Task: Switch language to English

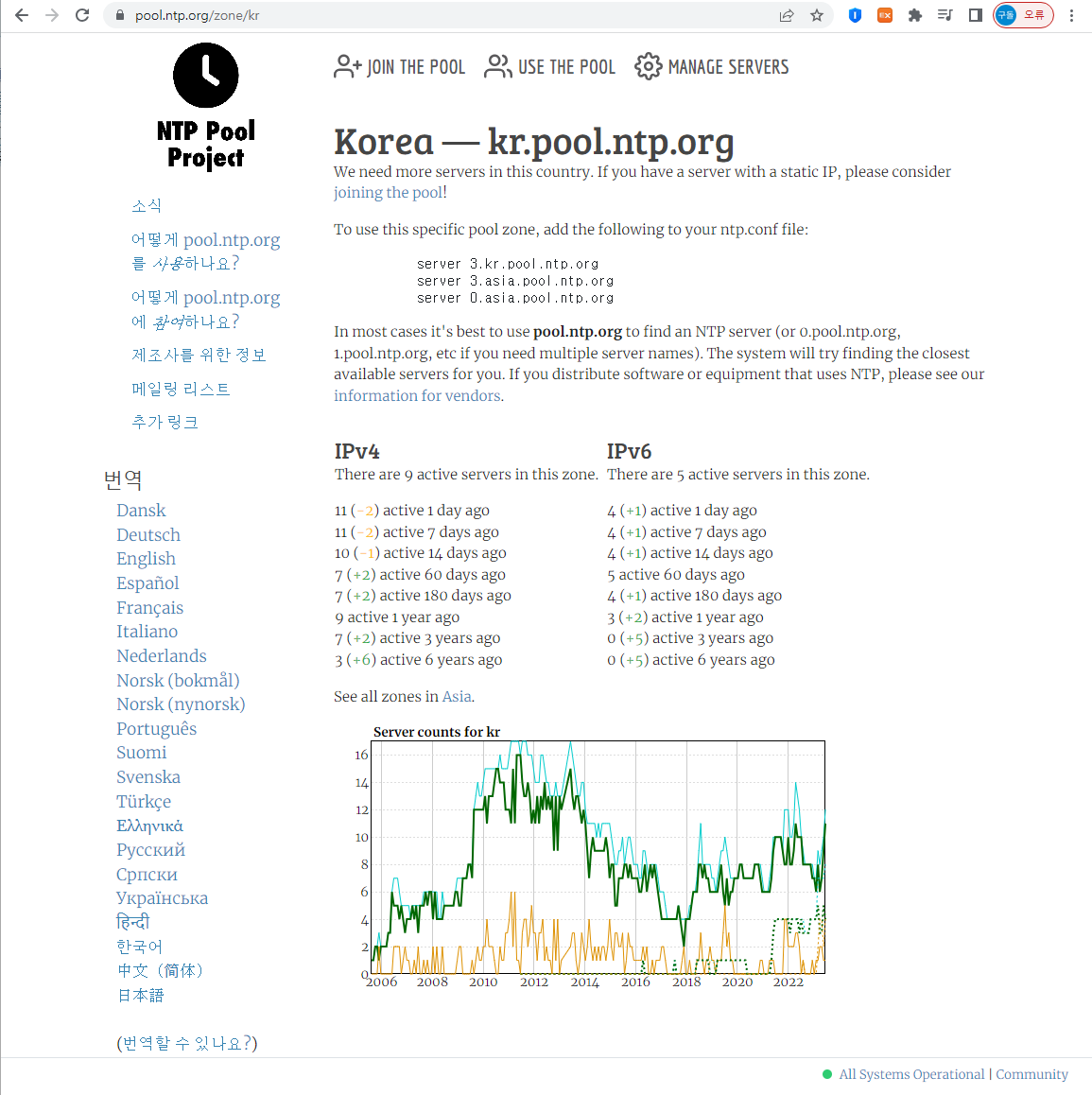Action: point(146,559)
